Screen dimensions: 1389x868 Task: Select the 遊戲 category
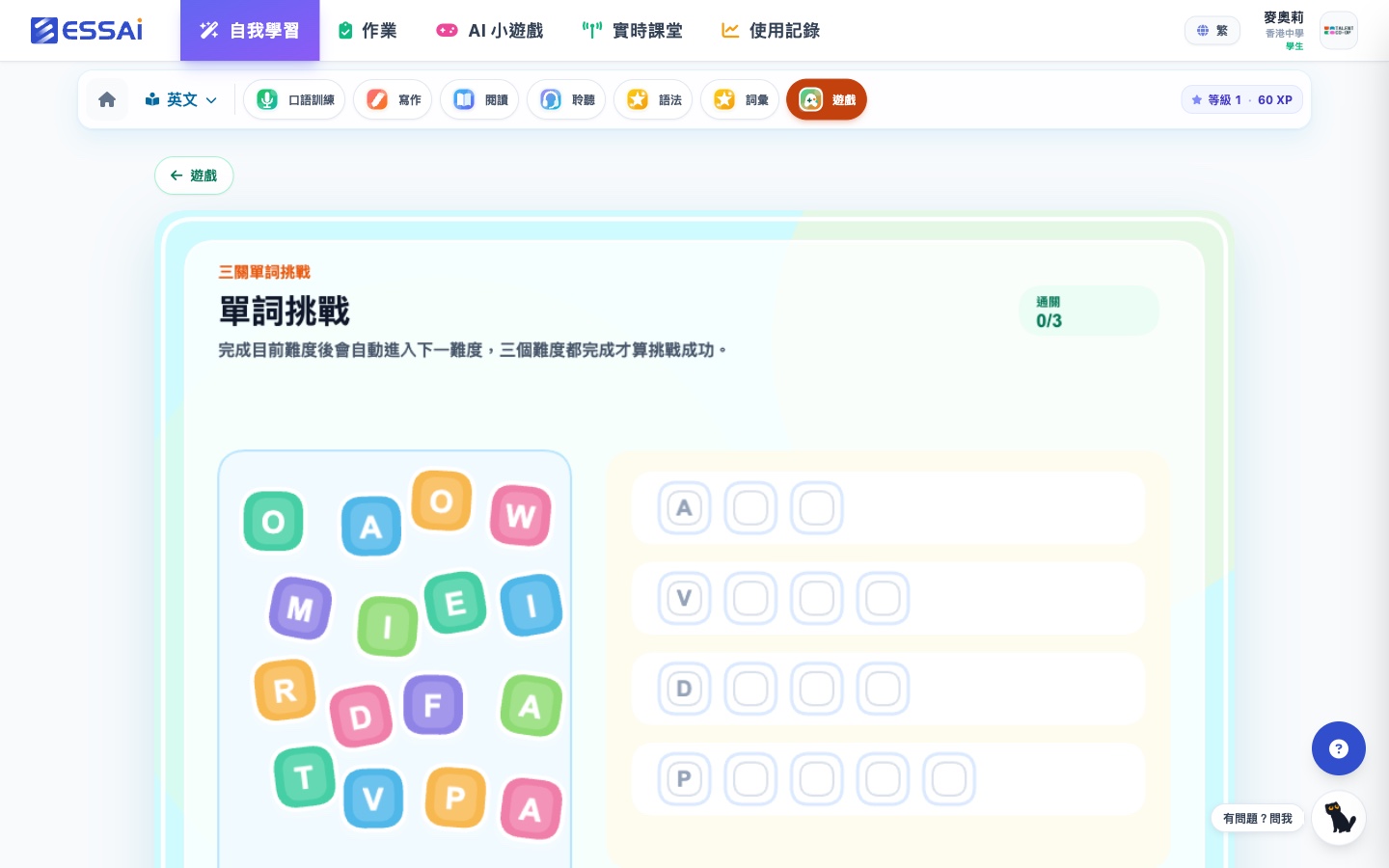(x=827, y=99)
